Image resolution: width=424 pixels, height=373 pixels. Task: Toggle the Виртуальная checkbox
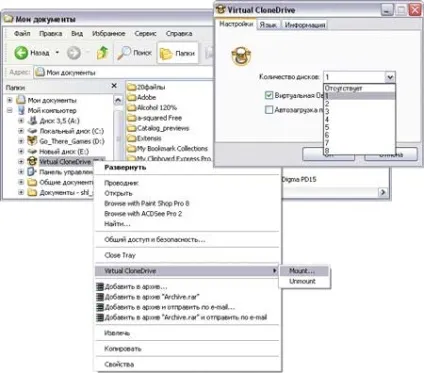(269, 95)
